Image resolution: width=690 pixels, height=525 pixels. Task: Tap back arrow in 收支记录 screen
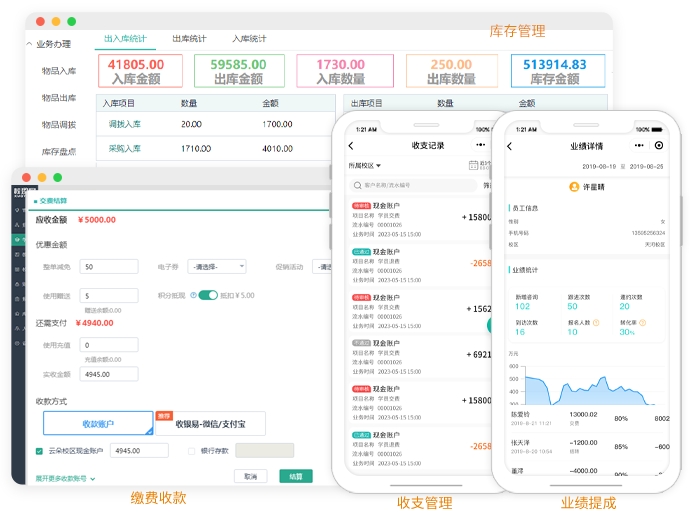pos(351,146)
